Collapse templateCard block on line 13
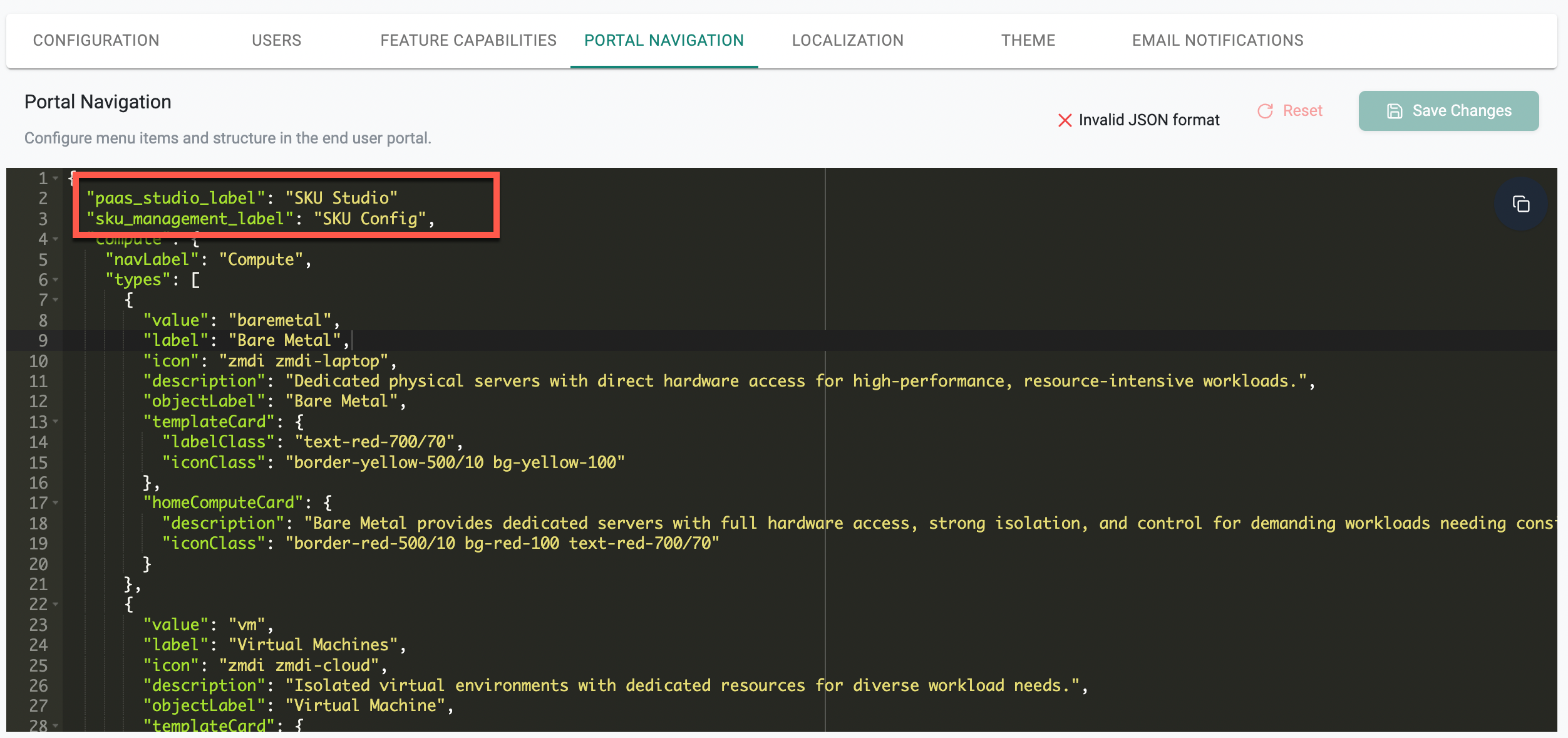This screenshot has width=1568, height=738. point(56,422)
